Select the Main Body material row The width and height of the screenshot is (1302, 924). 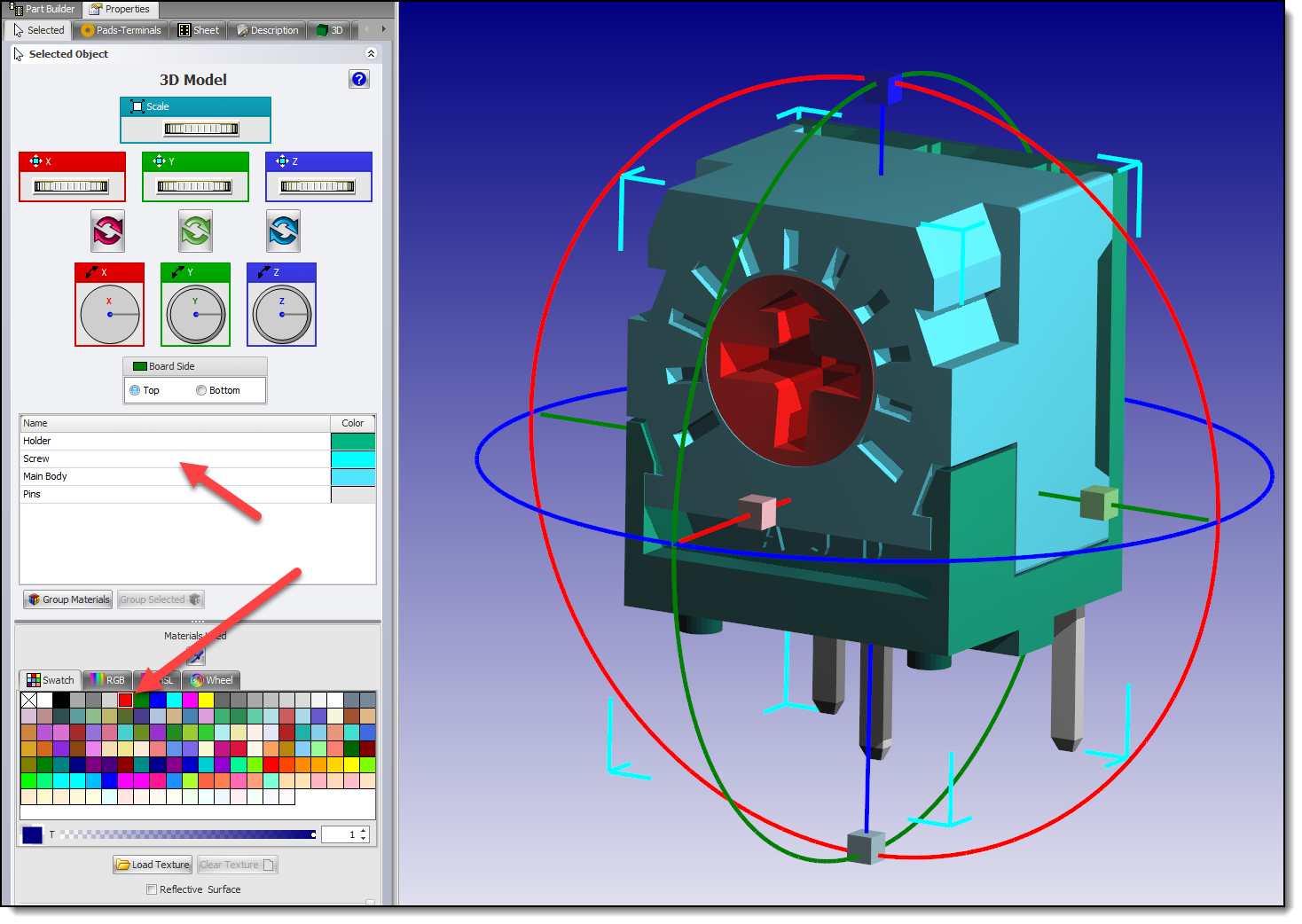pos(198,476)
